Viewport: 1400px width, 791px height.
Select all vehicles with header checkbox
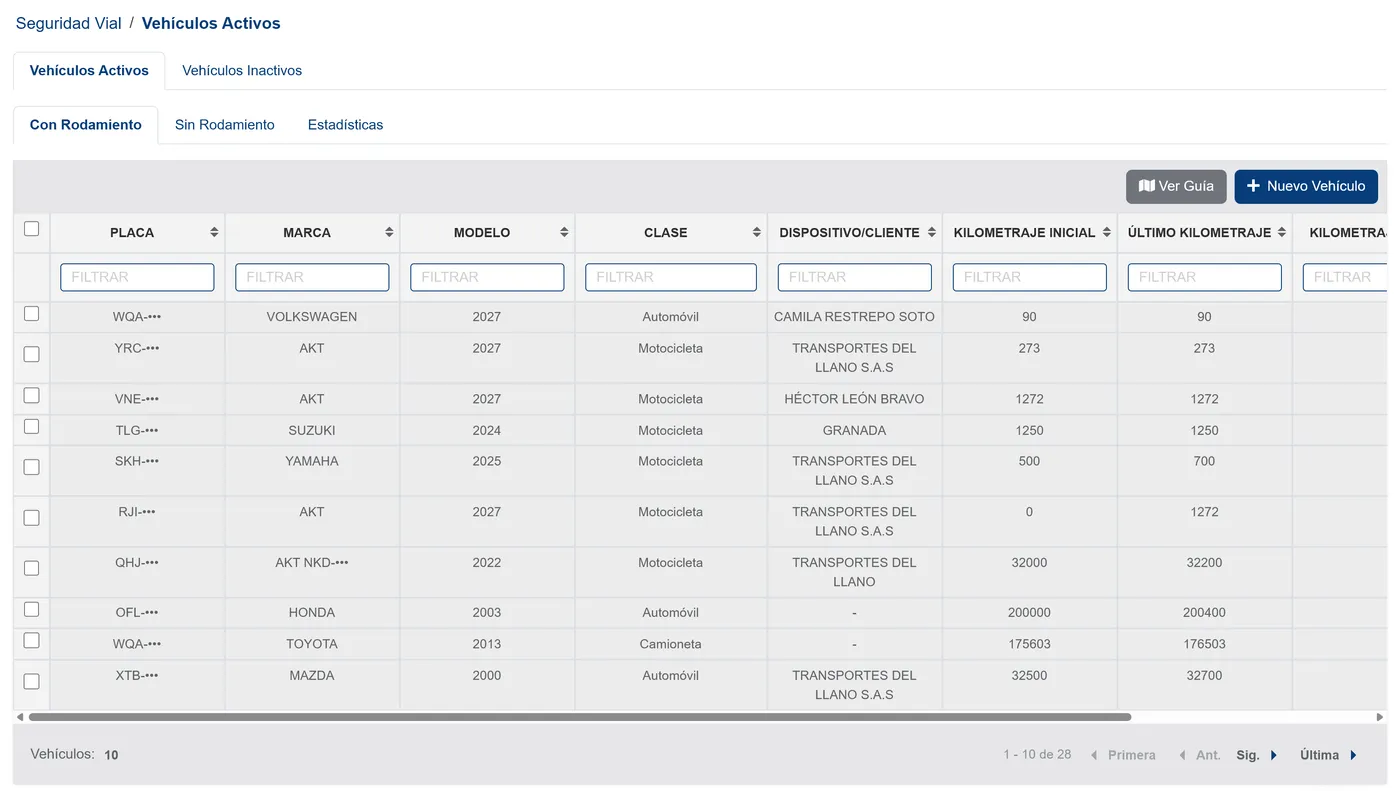pos(31,229)
